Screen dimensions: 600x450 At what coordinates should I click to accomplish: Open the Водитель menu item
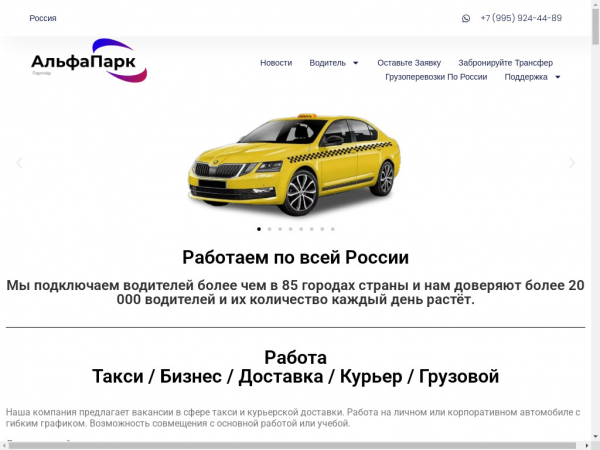point(328,63)
